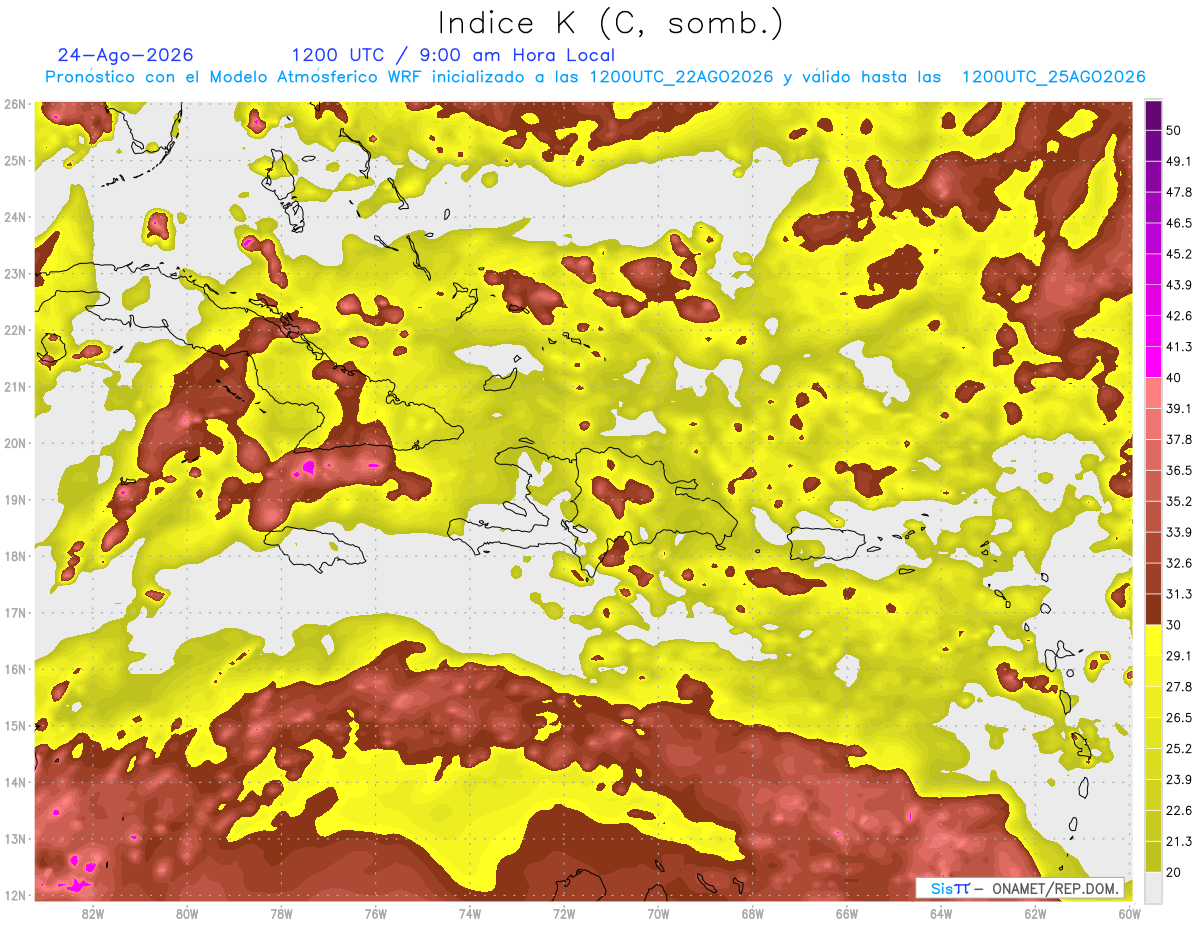Screen dimensions: 1200x927
Task: Click the 19N latitude label
Action: click(x=15, y=499)
